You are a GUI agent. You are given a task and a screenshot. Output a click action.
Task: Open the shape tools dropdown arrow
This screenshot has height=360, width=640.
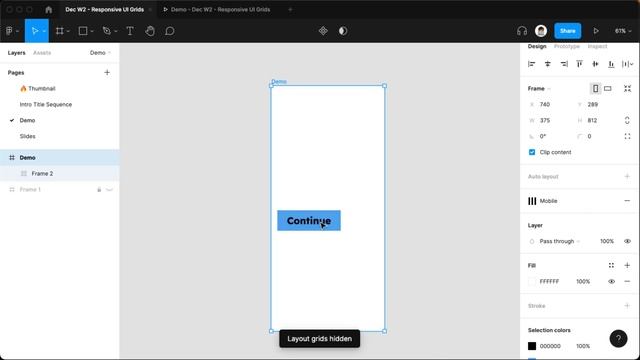click(x=92, y=31)
